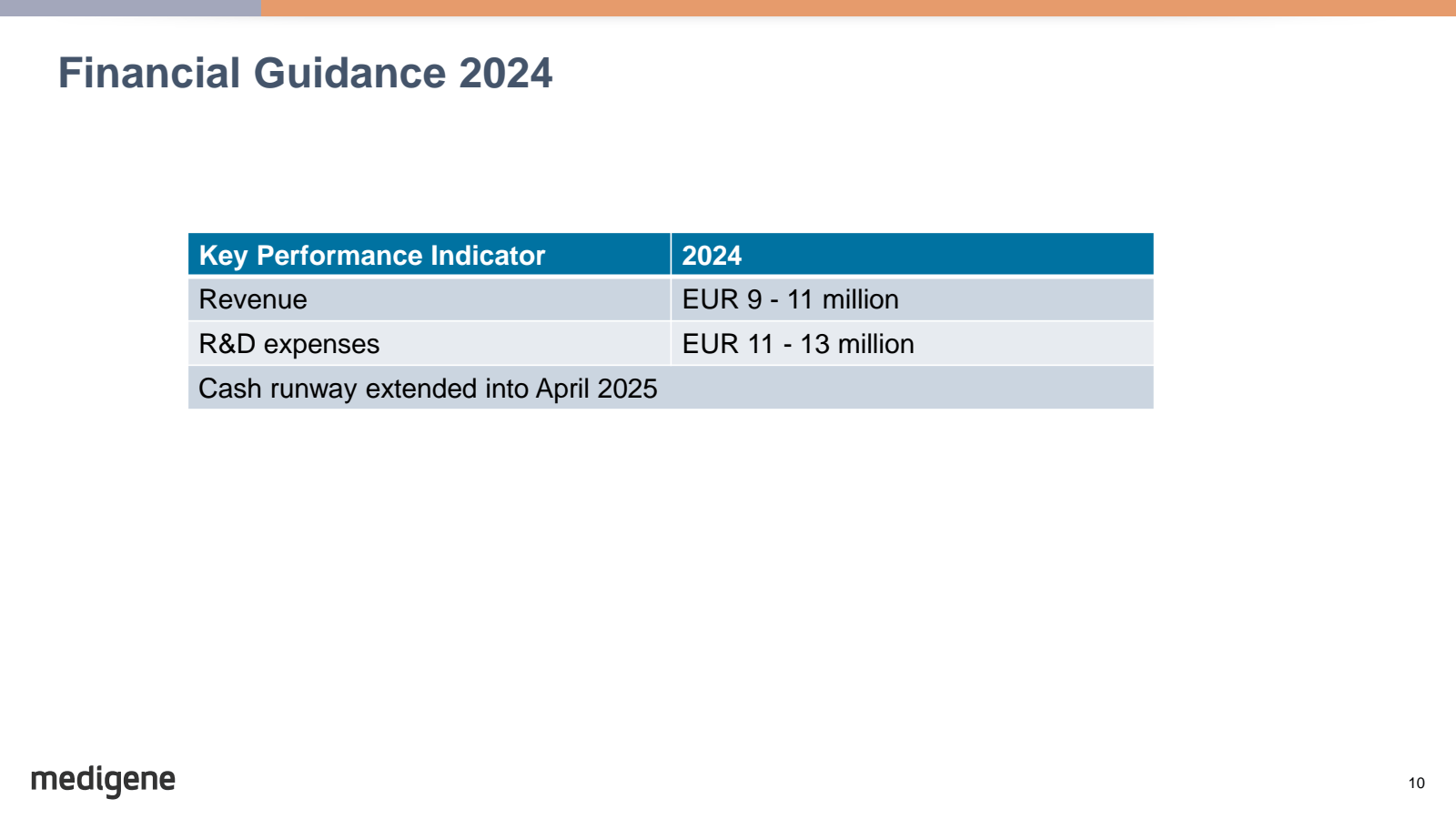Click the Financial Guidance 2024 title
The height and width of the screenshot is (819, 1456).
point(305,73)
